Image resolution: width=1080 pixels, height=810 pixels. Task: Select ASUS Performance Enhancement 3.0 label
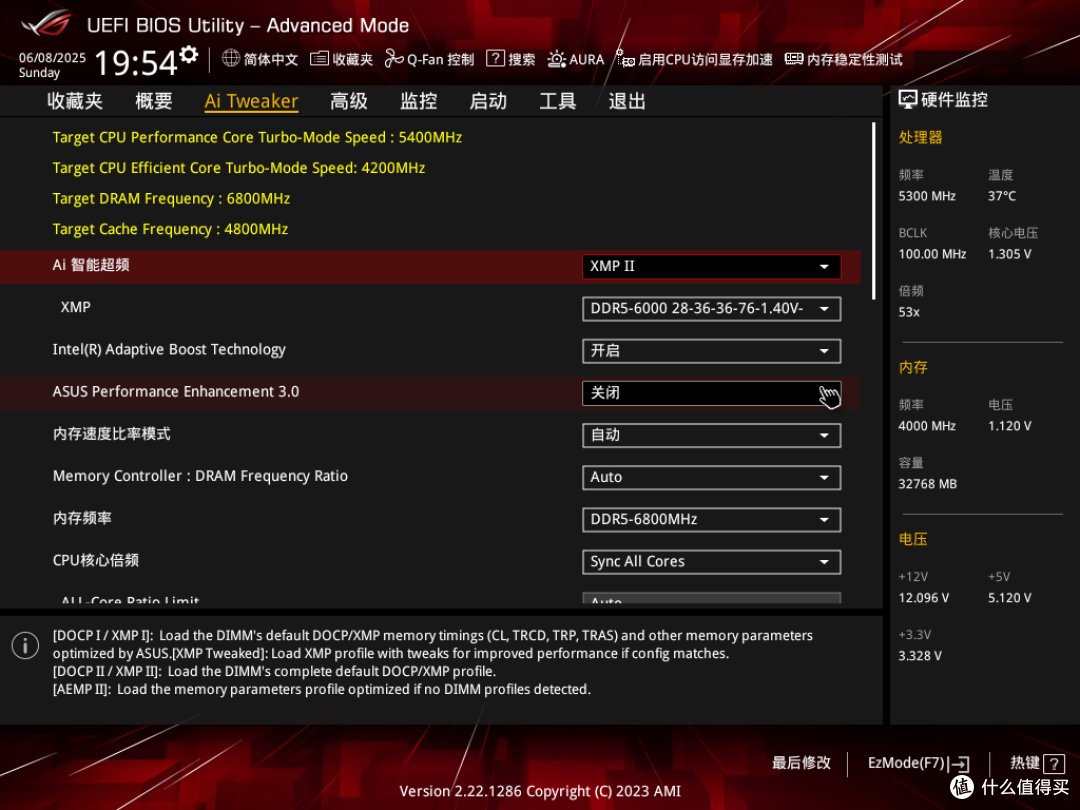coord(176,392)
